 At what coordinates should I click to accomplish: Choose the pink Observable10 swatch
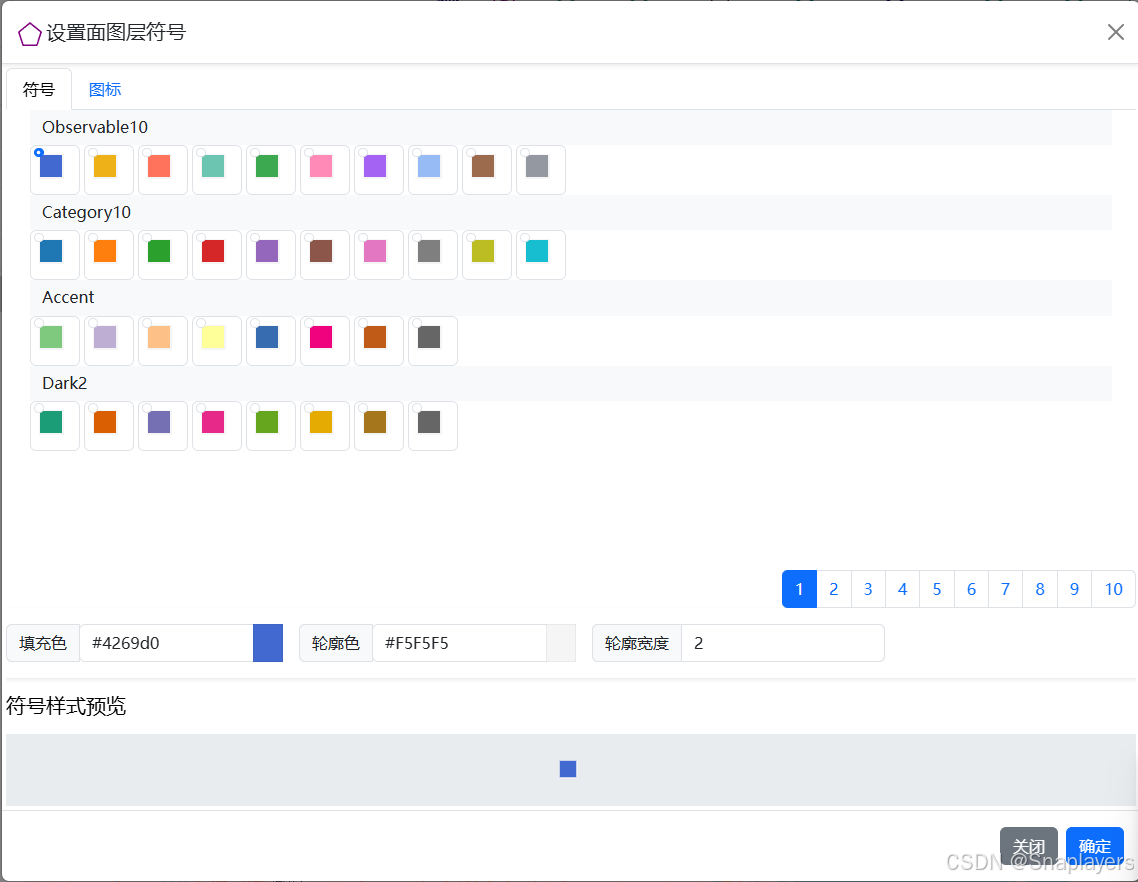[x=324, y=170]
